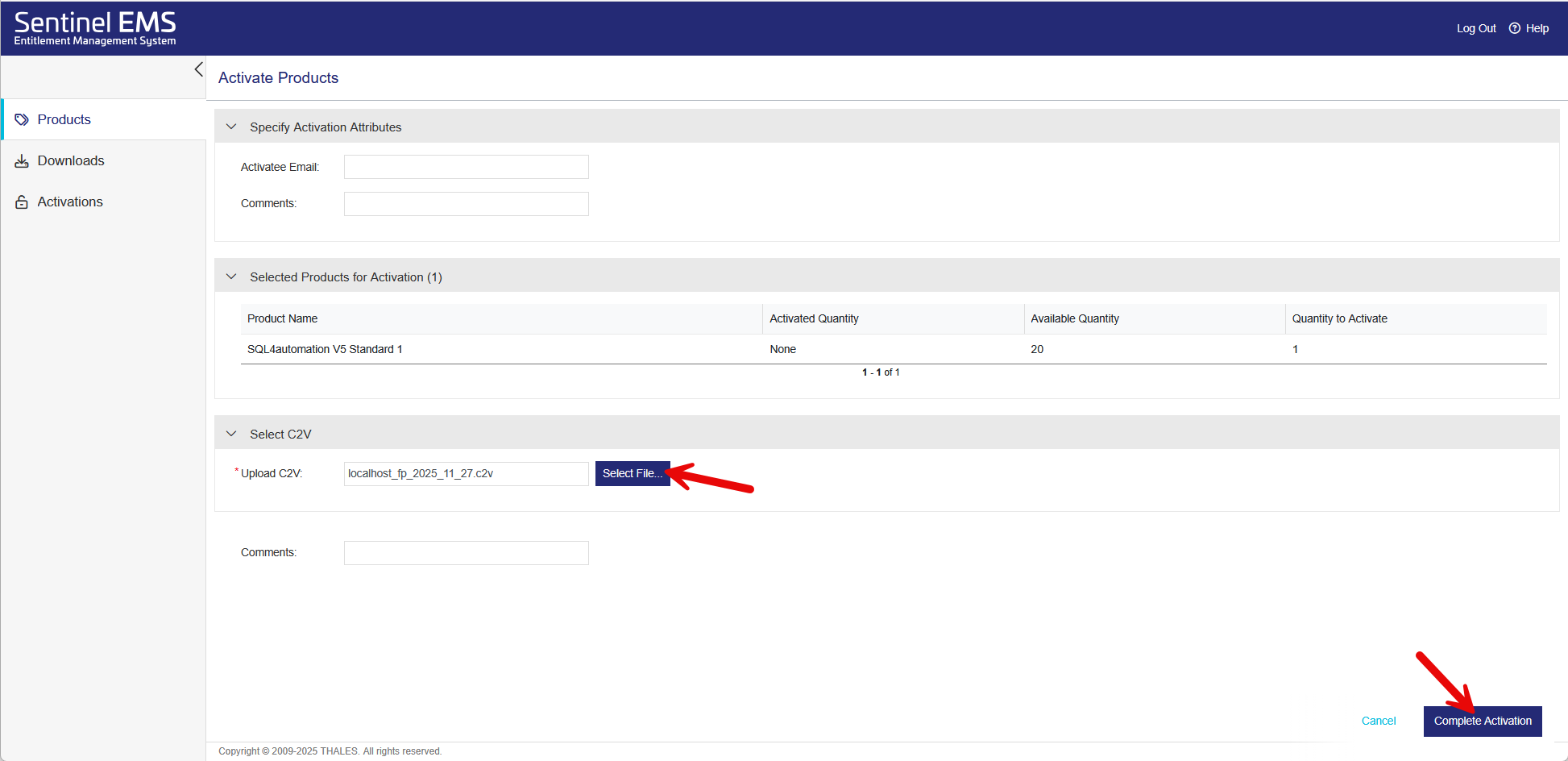Click the Select File button
This screenshot has height=761, width=1568.
[633, 473]
